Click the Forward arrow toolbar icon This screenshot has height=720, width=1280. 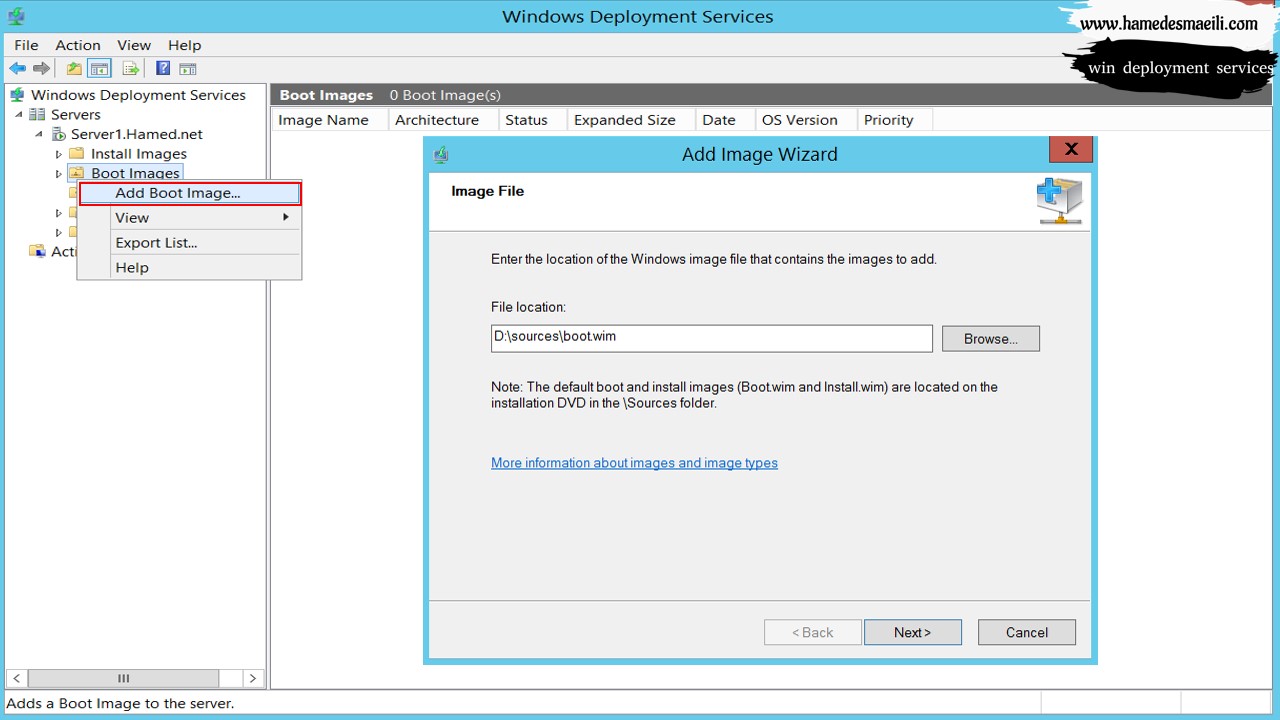pyautogui.click(x=41, y=69)
